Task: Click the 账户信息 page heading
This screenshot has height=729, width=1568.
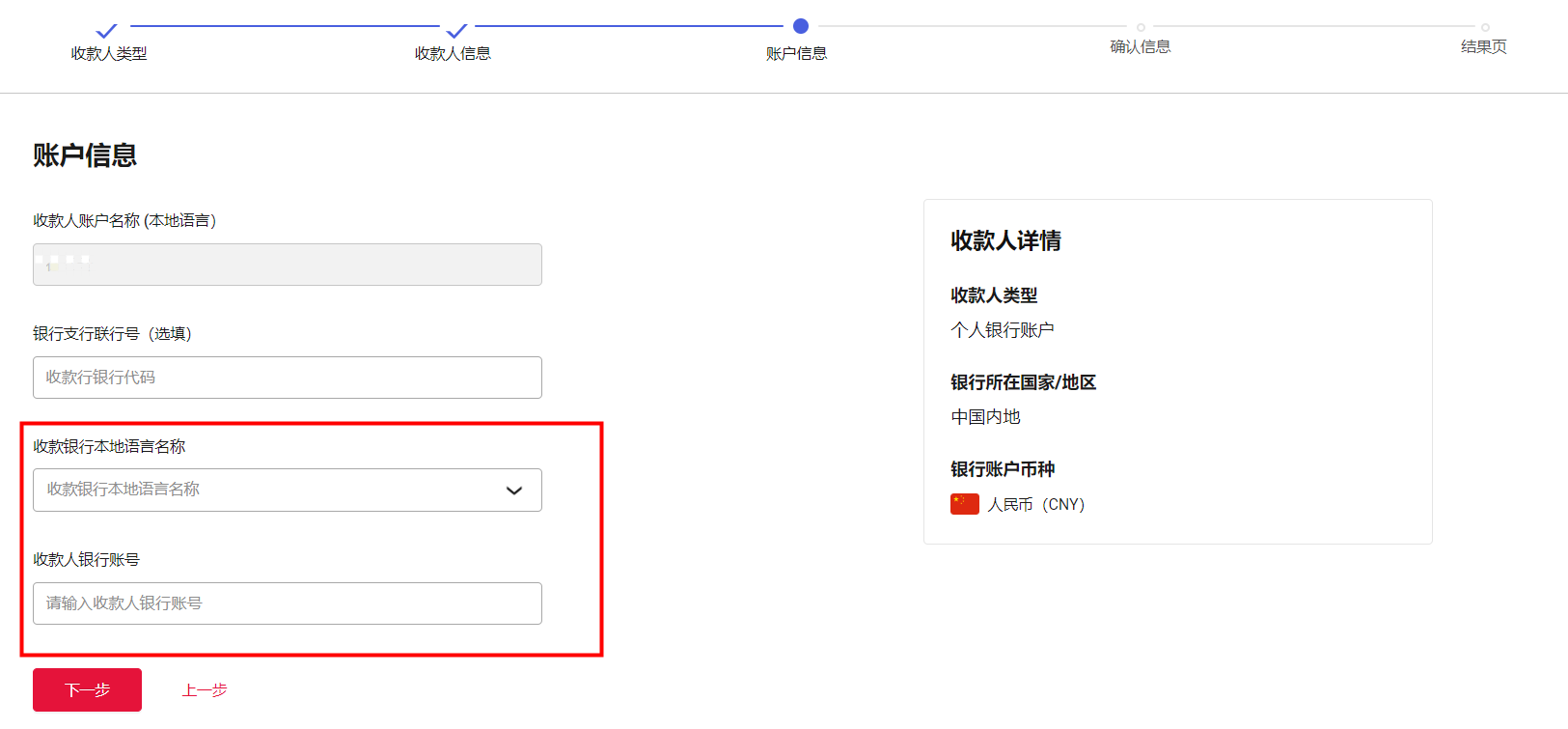Action: pyautogui.click(x=85, y=155)
